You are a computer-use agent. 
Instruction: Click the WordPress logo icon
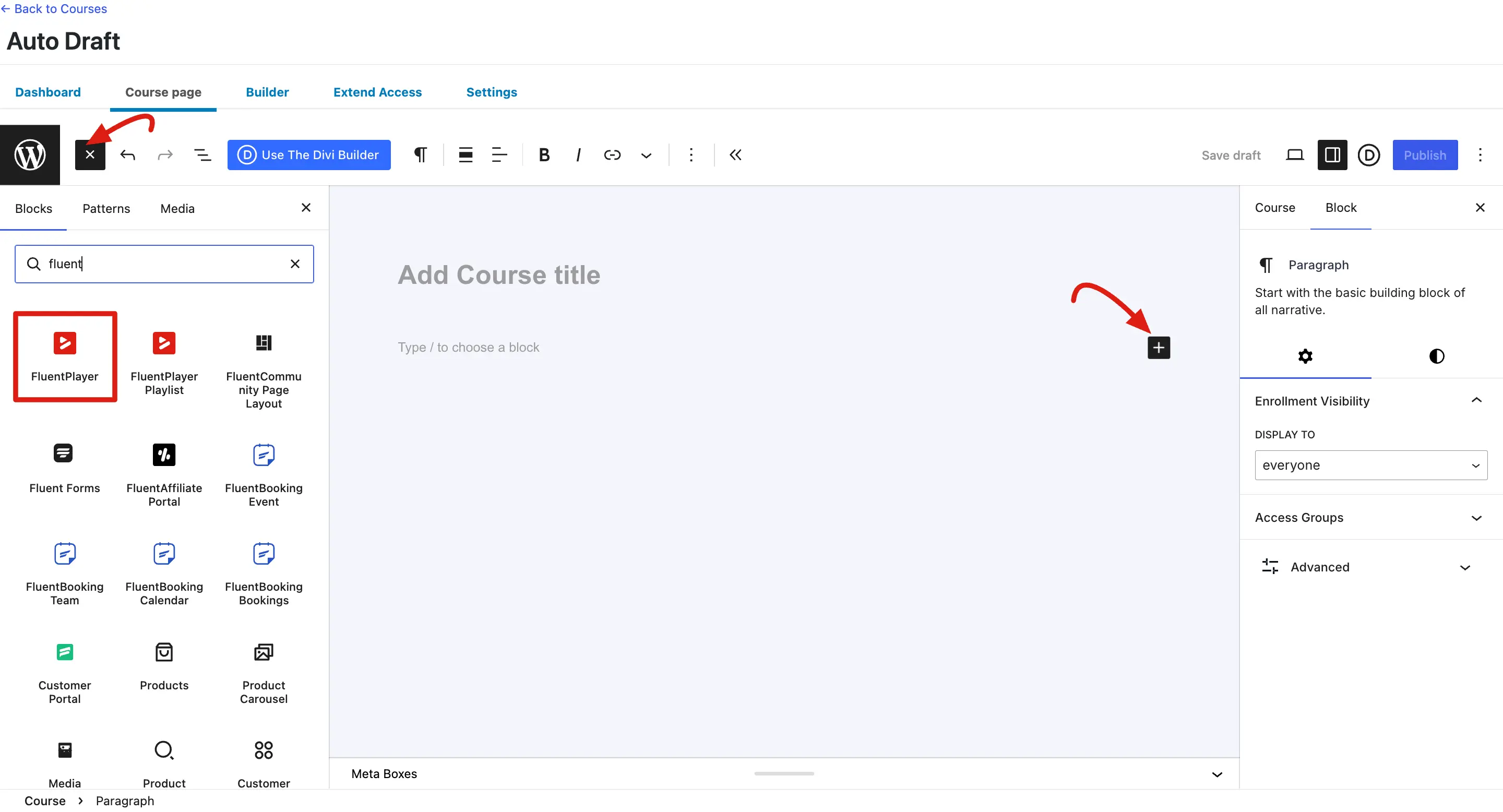pos(30,154)
